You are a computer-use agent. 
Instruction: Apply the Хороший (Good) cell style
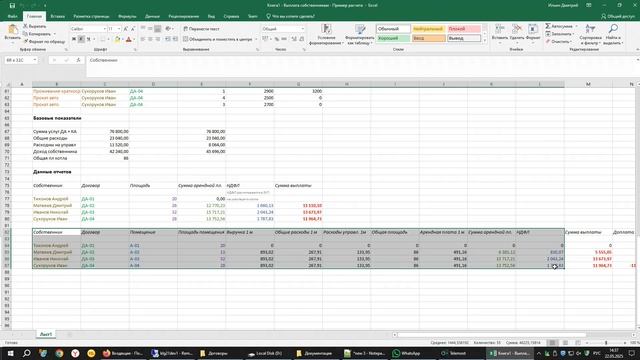point(393,38)
